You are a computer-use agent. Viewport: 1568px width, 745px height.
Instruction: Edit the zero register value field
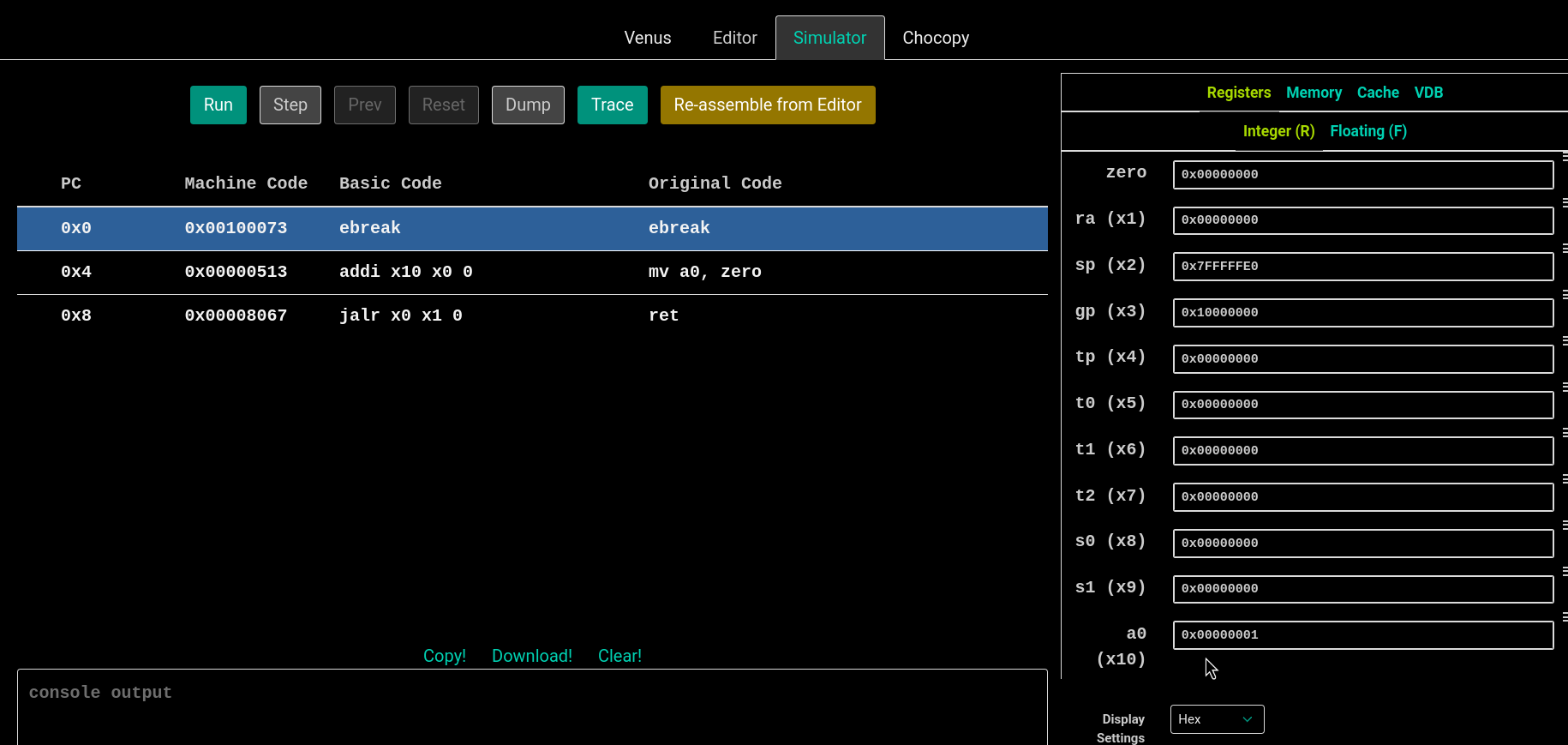1362,174
